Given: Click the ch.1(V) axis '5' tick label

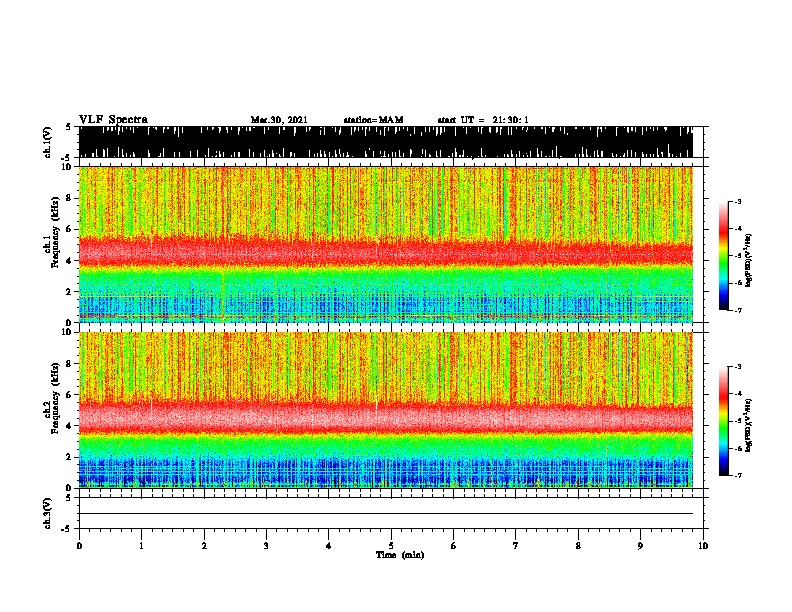Looking at the screenshot, I should point(68,128).
